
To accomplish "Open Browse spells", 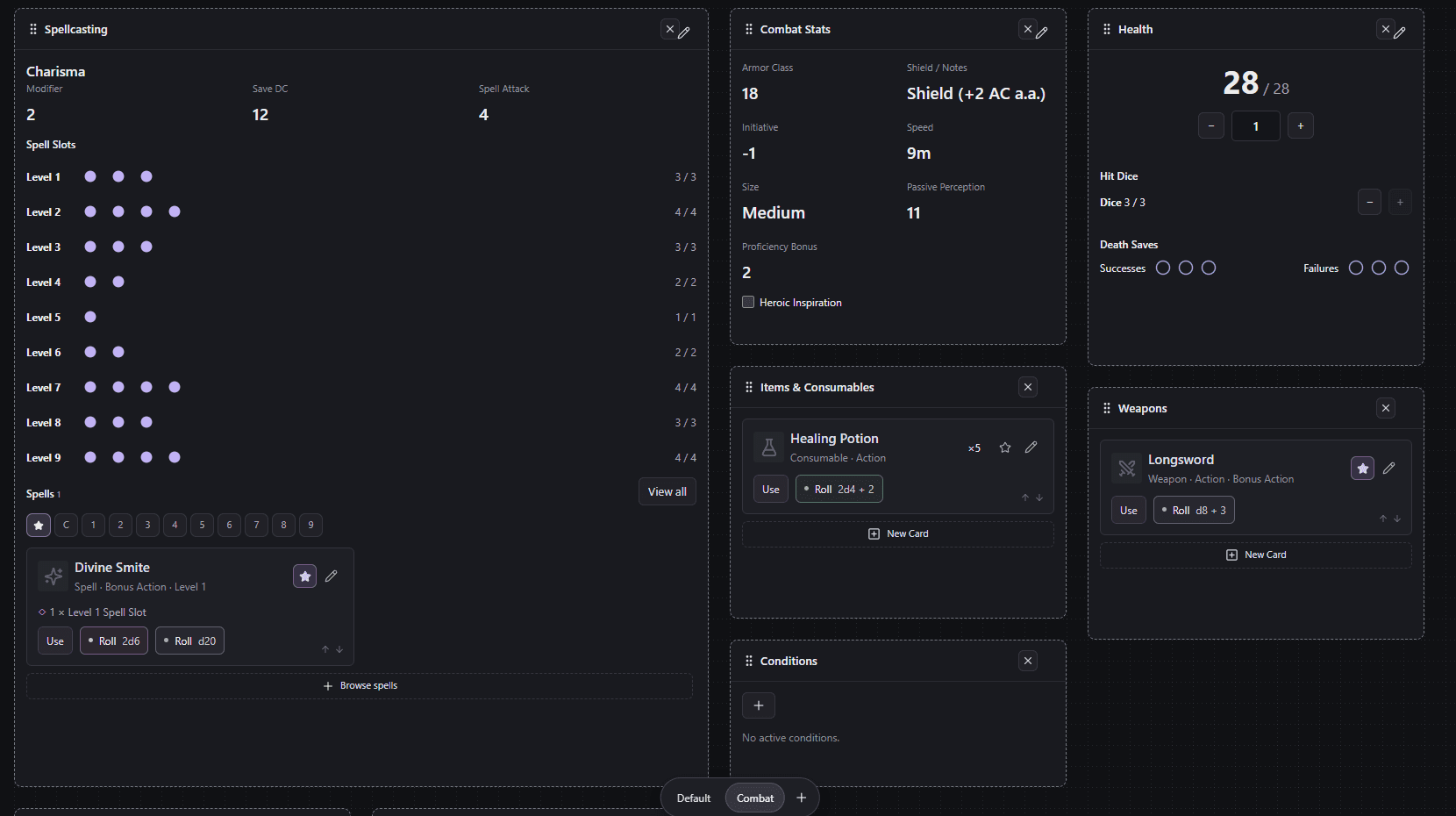I will [360, 686].
